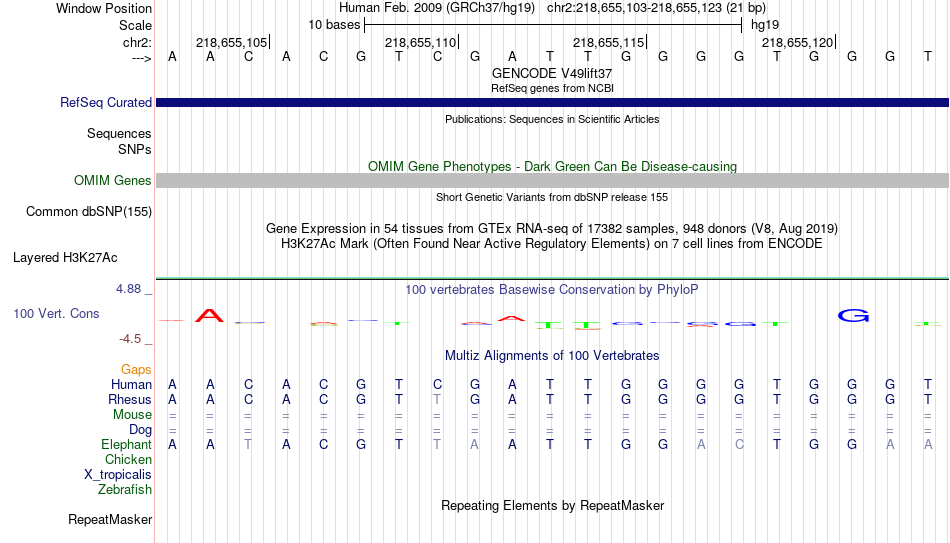Click the Sequences track label
The height and width of the screenshot is (543, 950).
[x=119, y=133]
